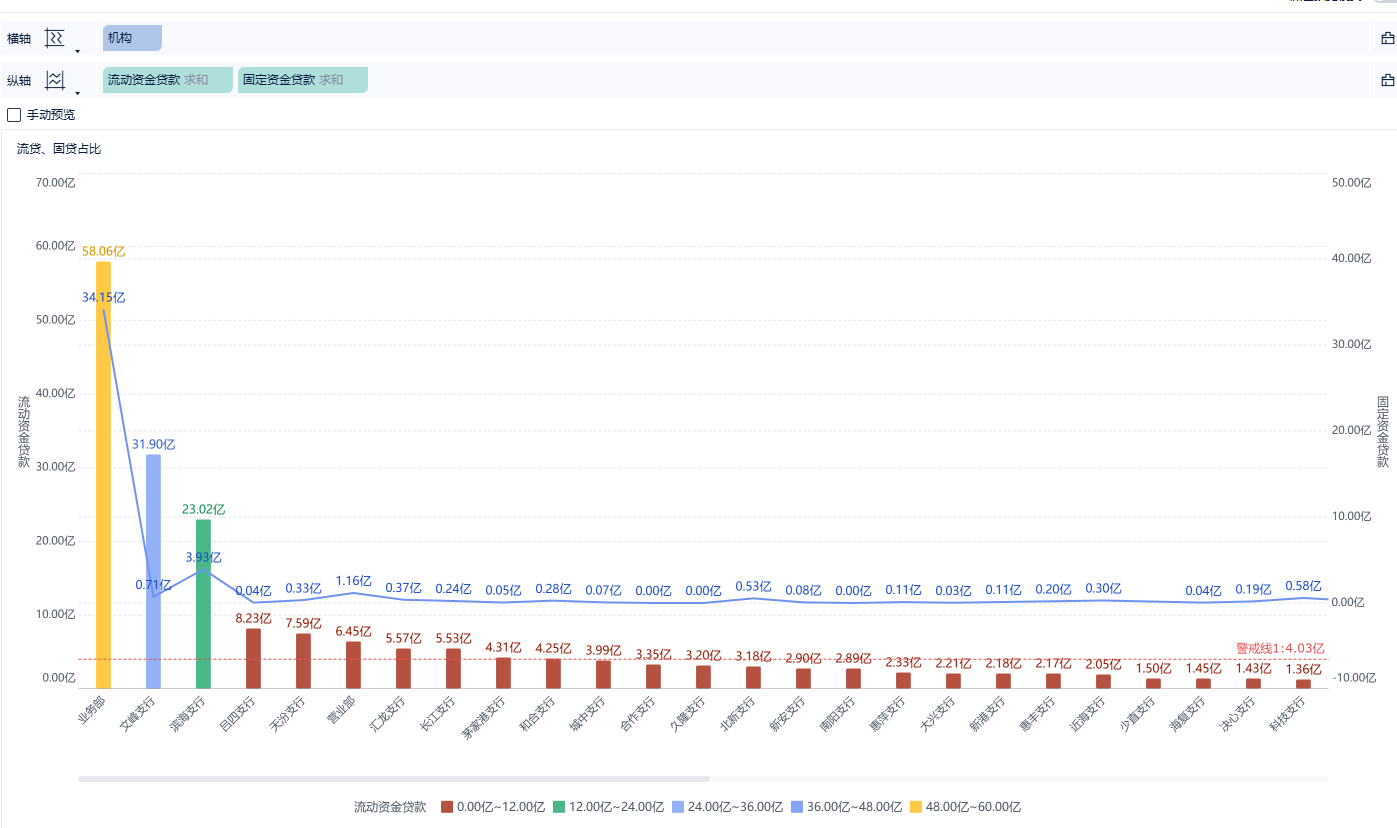Select the green 滨海支行 bar

tap(203, 604)
